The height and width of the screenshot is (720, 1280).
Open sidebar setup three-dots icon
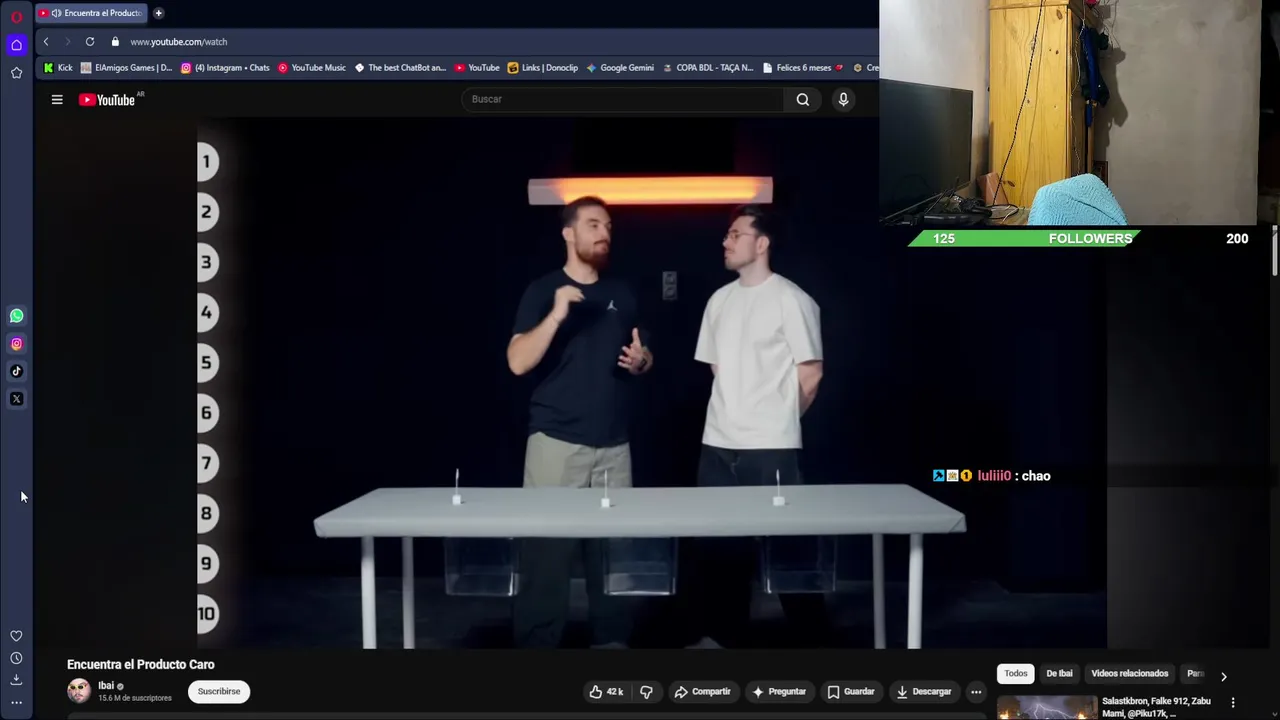tap(16, 703)
